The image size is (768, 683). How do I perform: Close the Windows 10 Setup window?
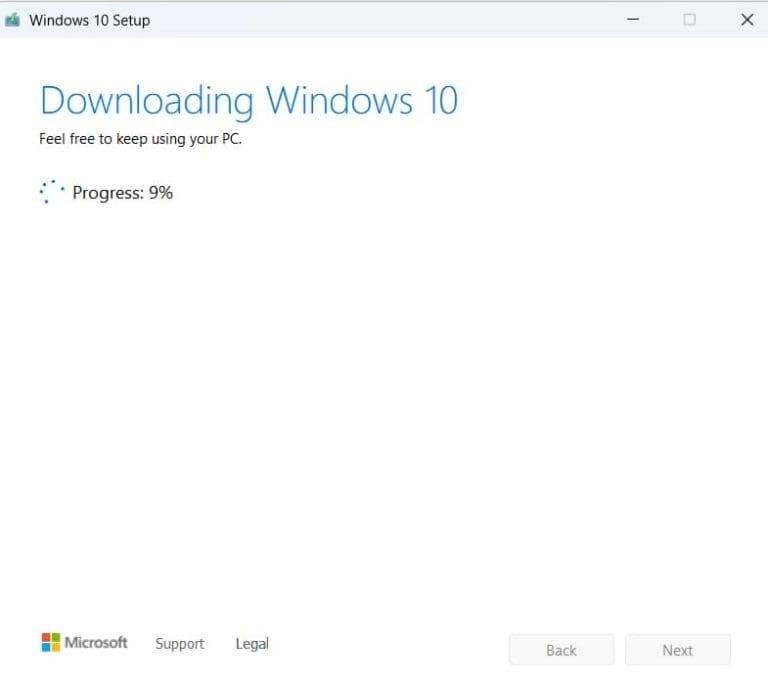(747, 20)
